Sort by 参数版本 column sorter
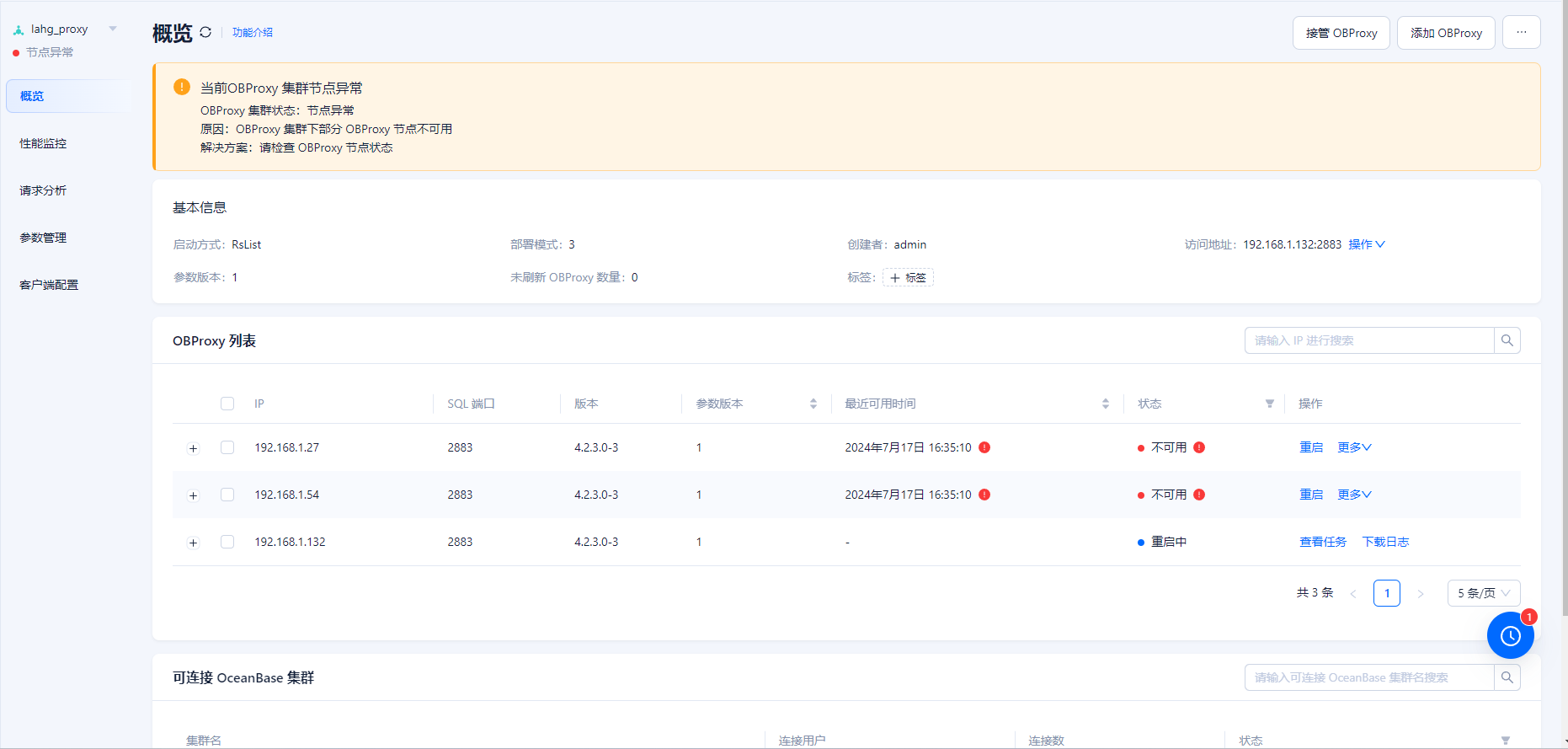Image resolution: width=1568 pixels, height=749 pixels. pyautogui.click(x=813, y=404)
